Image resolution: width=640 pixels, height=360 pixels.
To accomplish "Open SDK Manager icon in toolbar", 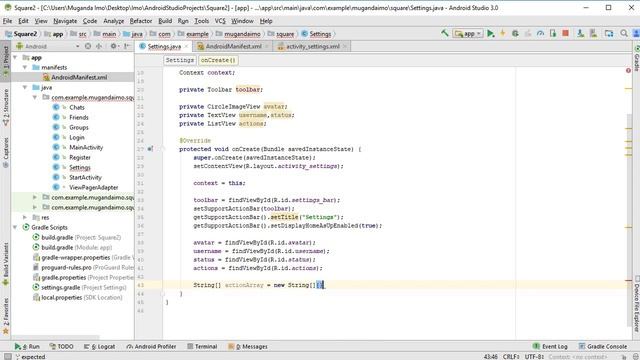I will click(593, 33).
